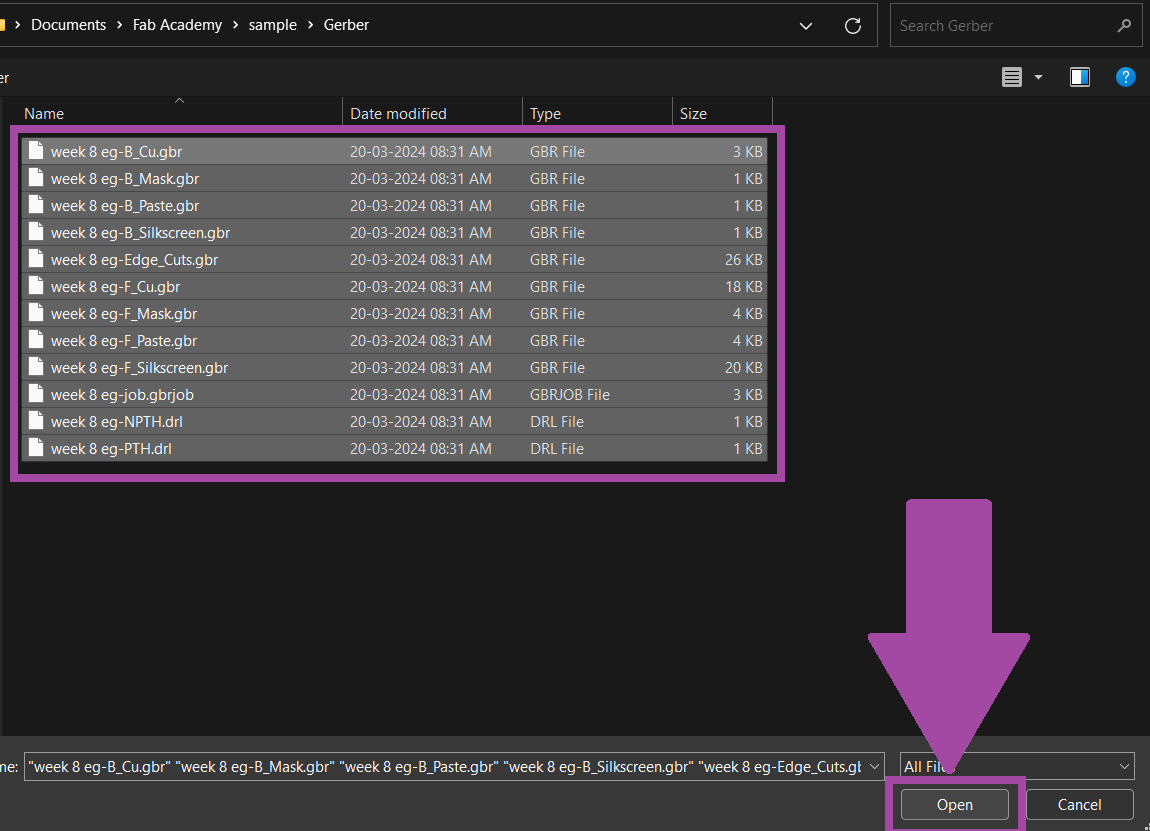Open the view options dropdown arrow
The width and height of the screenshot is (1150, 831).
(x=1038, y=77)
